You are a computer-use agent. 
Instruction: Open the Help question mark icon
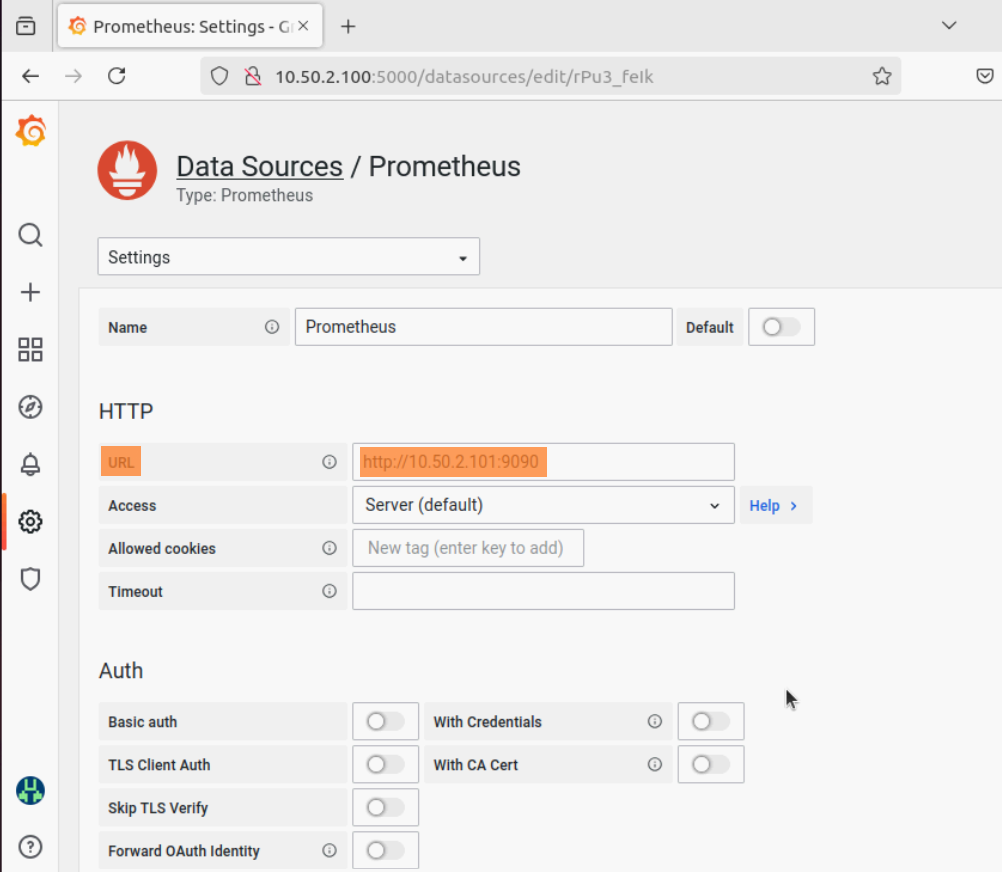(30, 847)
